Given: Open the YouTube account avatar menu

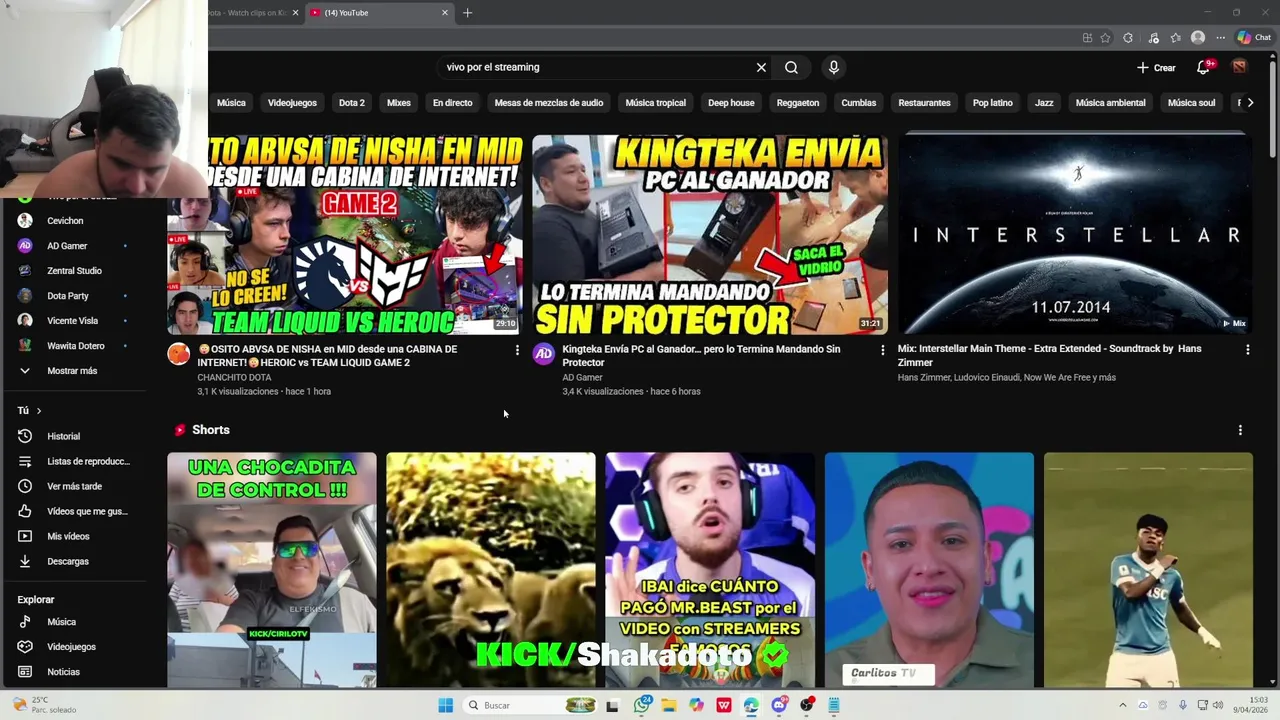Looking at the screenshot, I should 1239,67.
